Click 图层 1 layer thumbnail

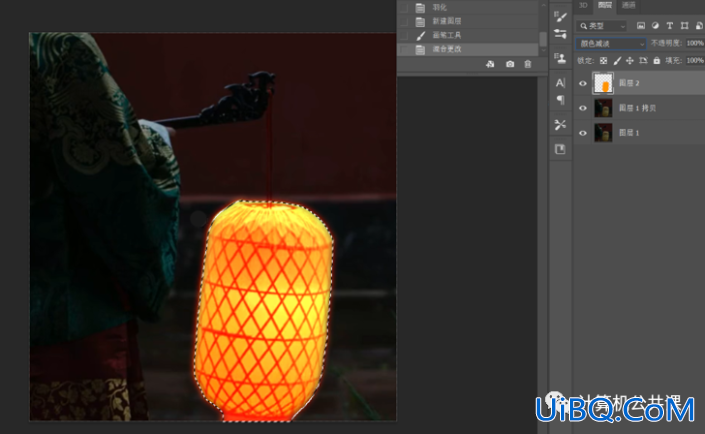[x=603, y=133]
